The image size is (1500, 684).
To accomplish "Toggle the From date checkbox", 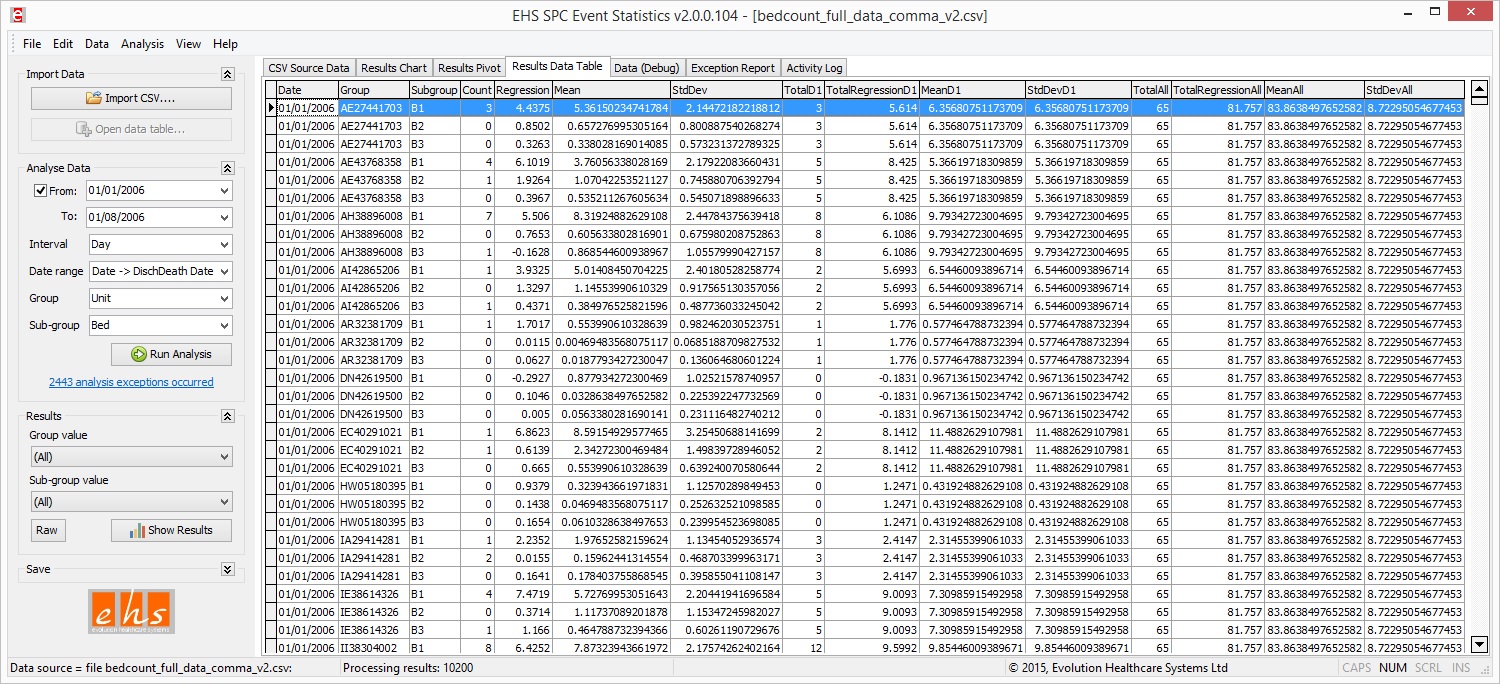I will pyautogui.click(x=41, y=191).
